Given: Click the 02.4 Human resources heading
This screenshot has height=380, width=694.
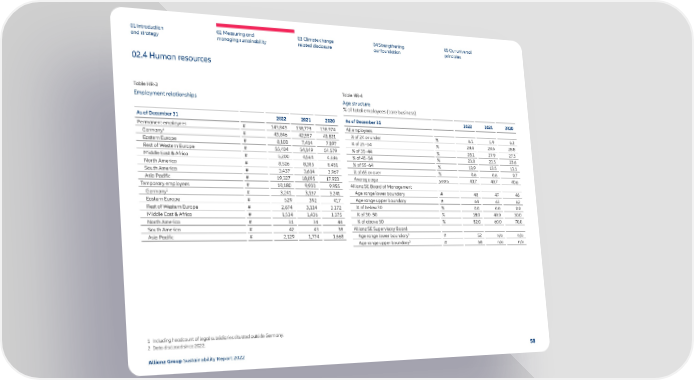Looking at the screenshot, I should 171,57.
